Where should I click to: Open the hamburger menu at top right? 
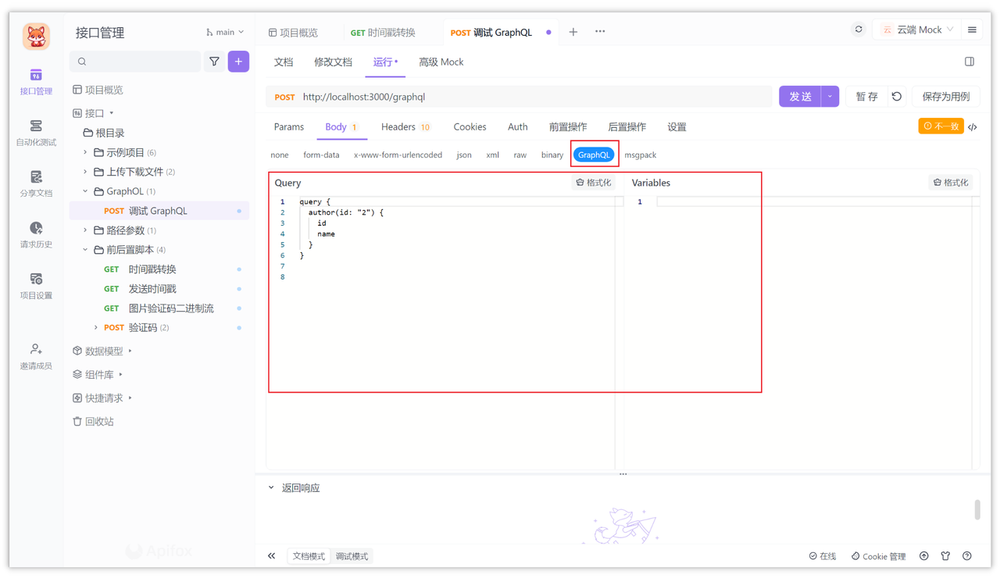[x=972, y=29]
